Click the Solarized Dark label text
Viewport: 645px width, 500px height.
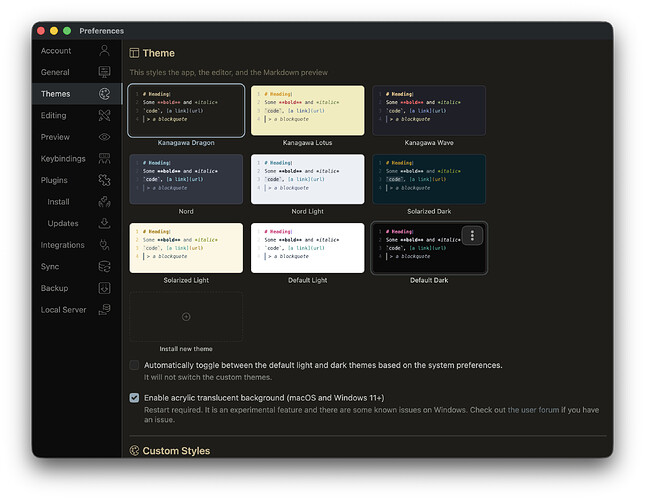(429, 211)
